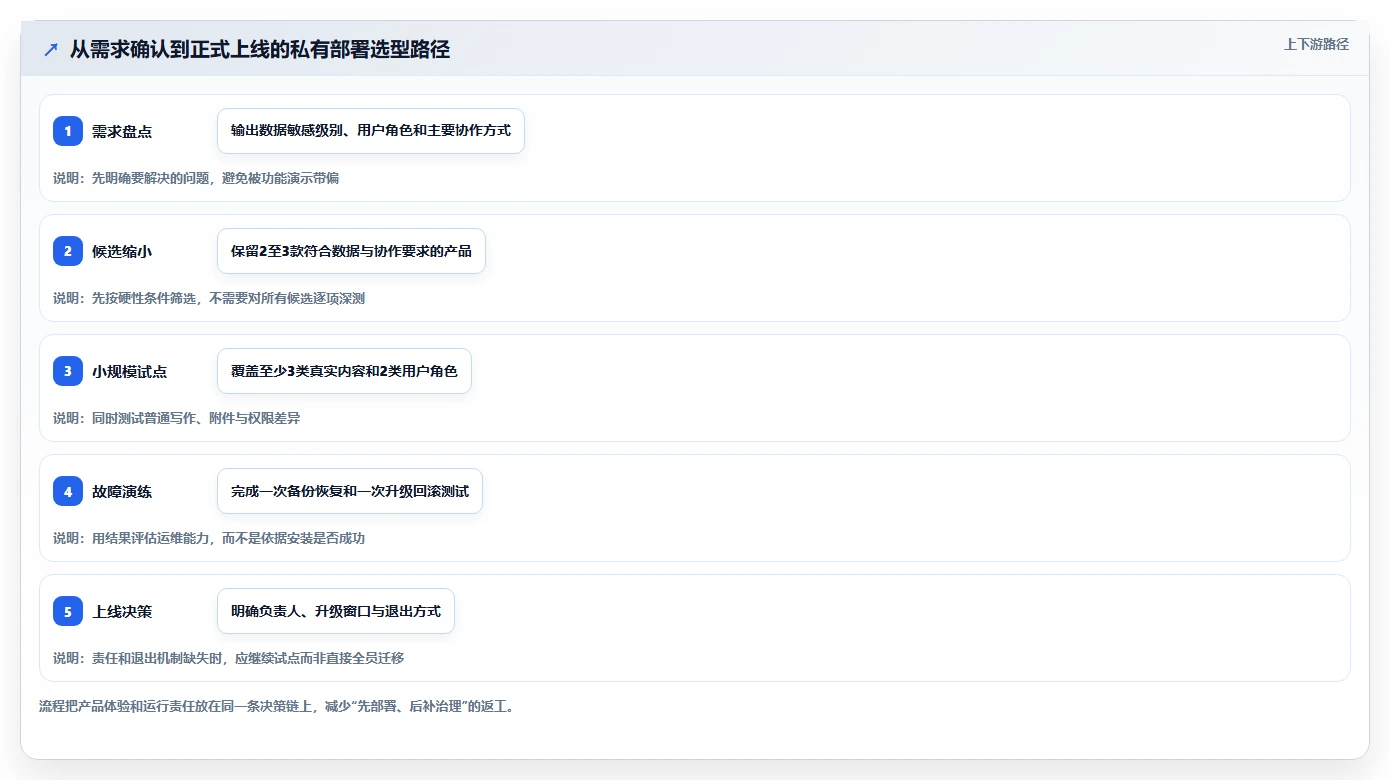Click the 覆盖至少3类真实内容 output box

(344, 371)
